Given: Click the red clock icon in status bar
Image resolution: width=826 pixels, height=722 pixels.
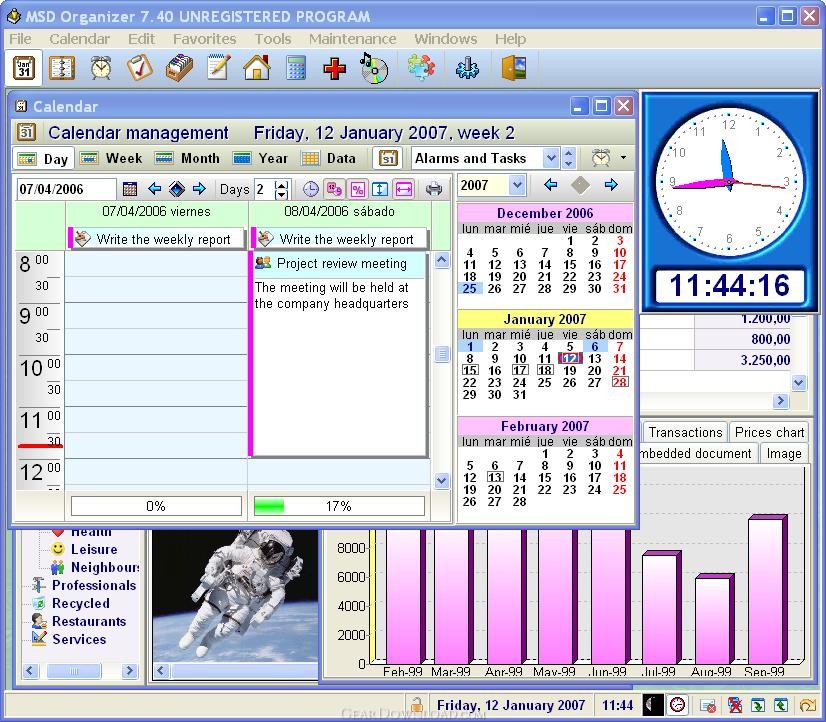Looking at the screenshot, I should coord(677,705).
